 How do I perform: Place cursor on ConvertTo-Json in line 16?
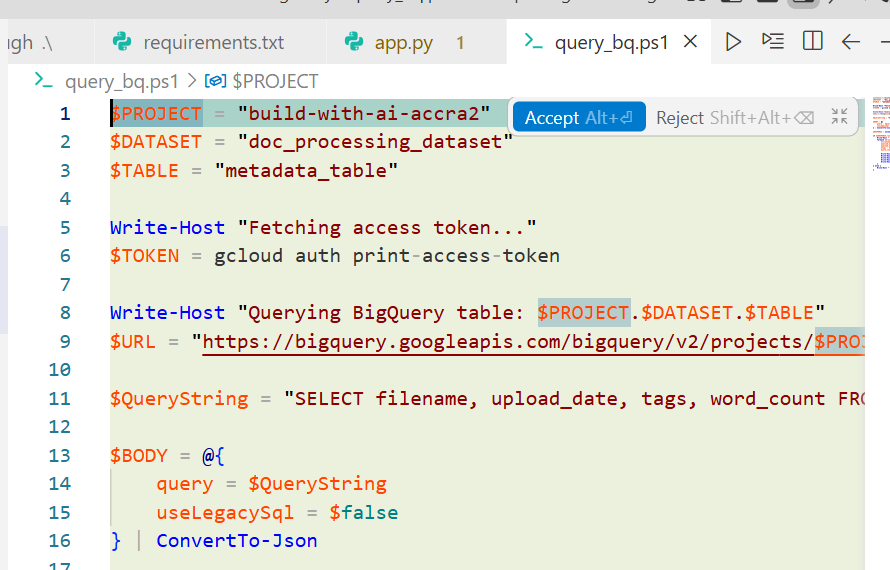point(237,541)
